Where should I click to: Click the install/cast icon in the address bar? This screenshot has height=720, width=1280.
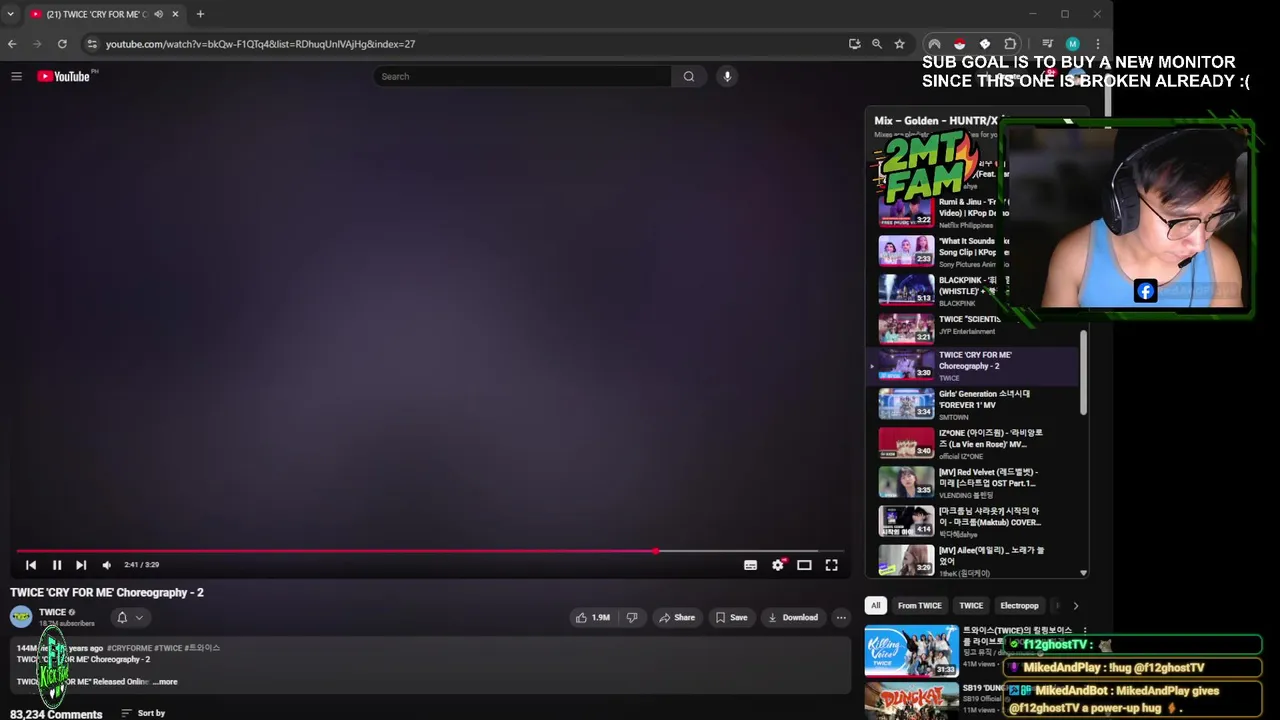click(854, 44)
